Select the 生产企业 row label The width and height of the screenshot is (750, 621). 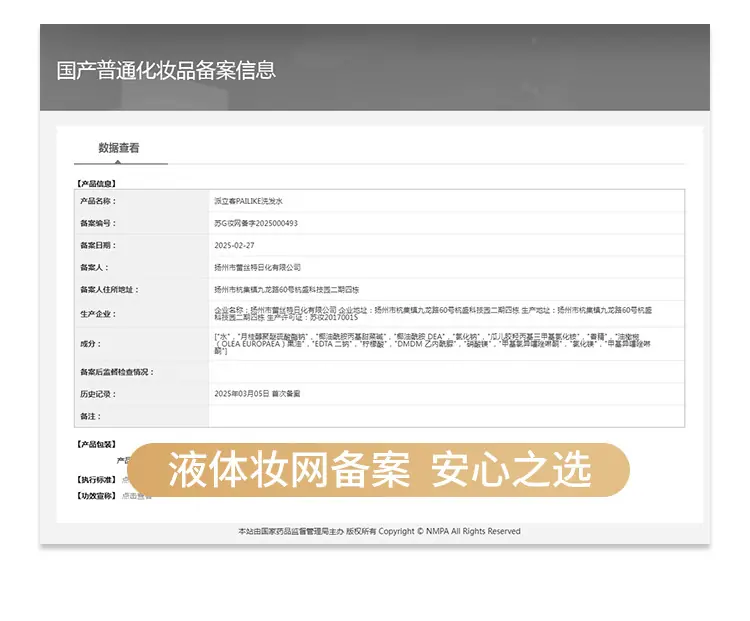tap(98, 314)
